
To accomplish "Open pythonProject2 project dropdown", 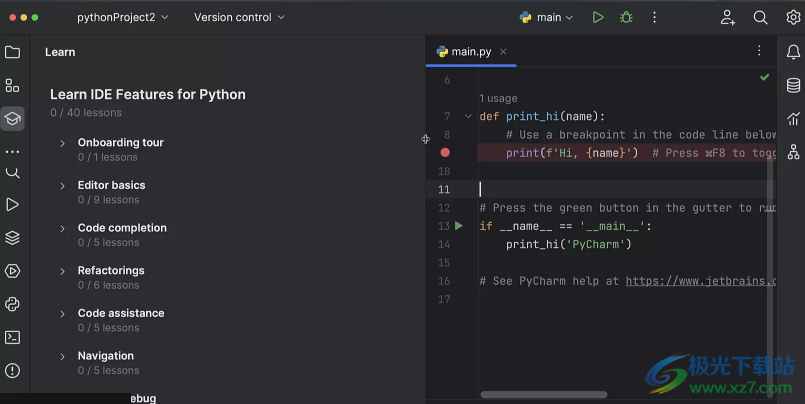I will point(122,17).
